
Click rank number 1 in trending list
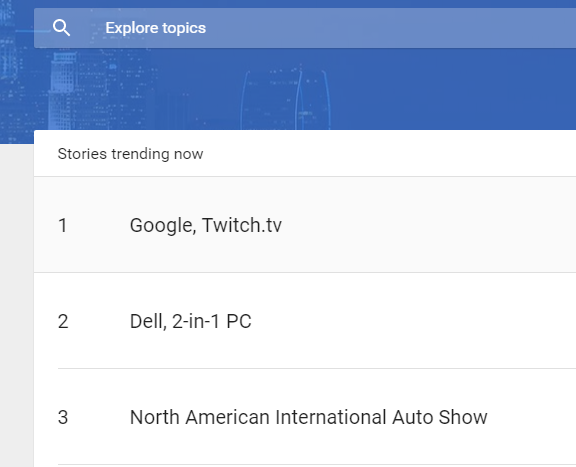pyautogui.click(x=63, y=225)
